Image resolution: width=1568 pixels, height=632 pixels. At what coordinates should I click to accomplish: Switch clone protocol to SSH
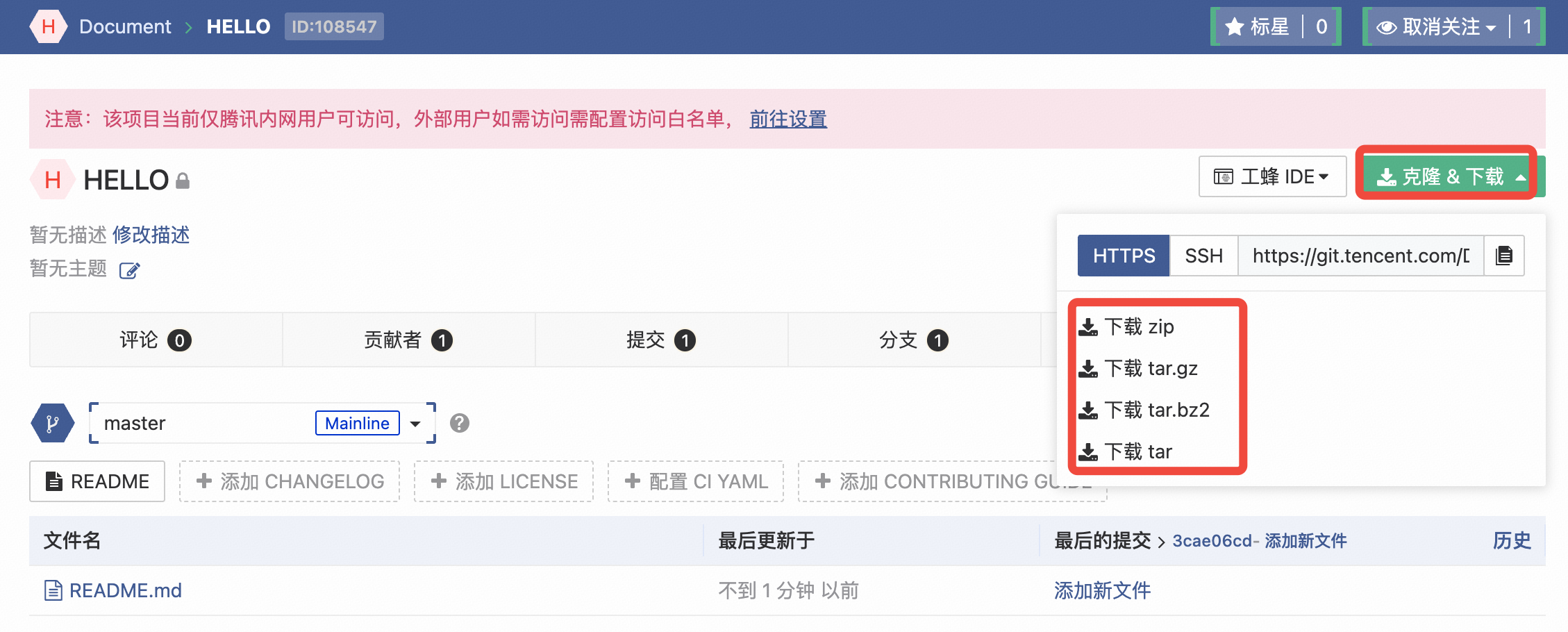[x=1203, y=256]
